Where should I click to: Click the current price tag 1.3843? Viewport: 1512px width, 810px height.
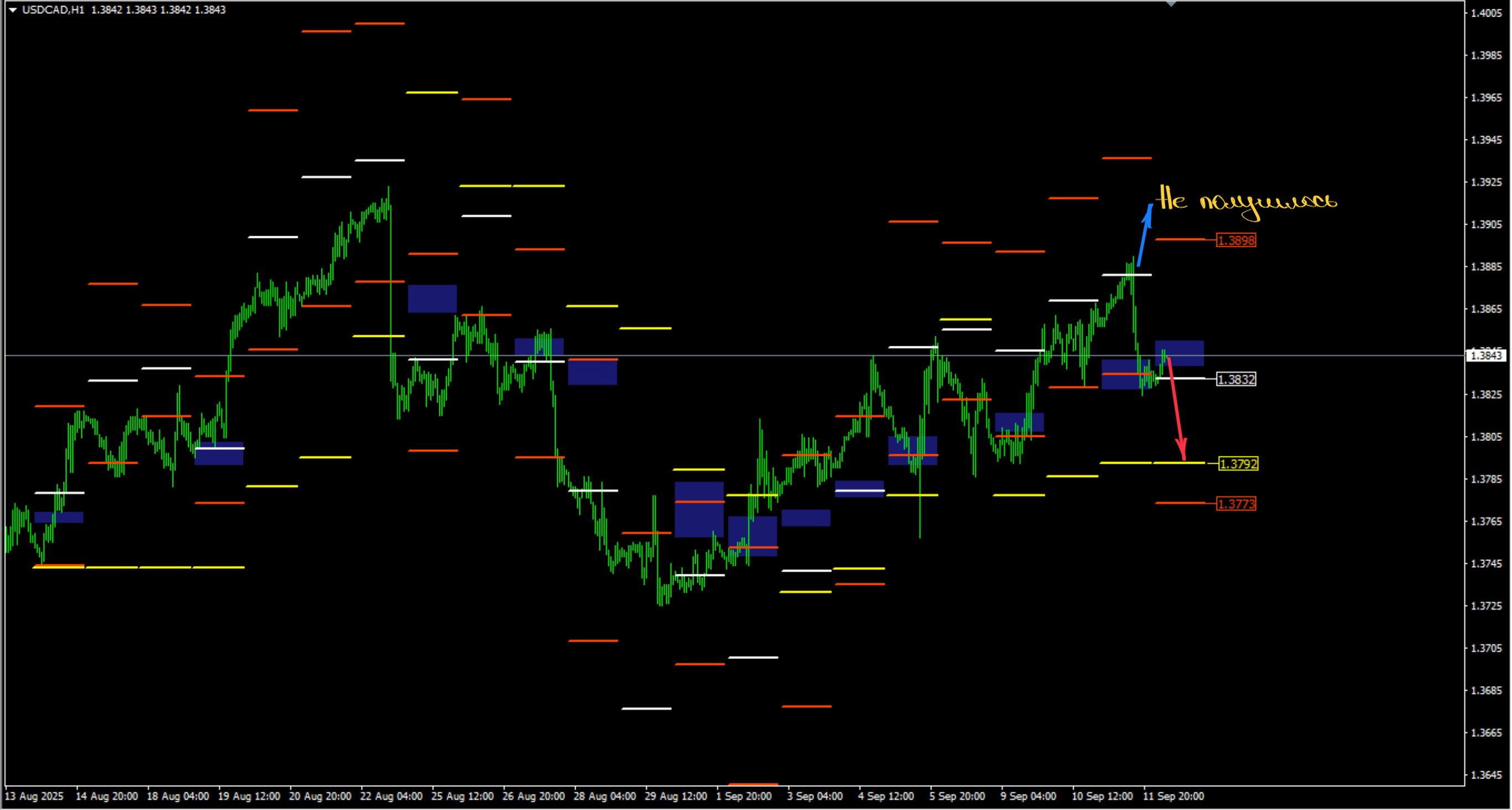(x=1486, y=355)
